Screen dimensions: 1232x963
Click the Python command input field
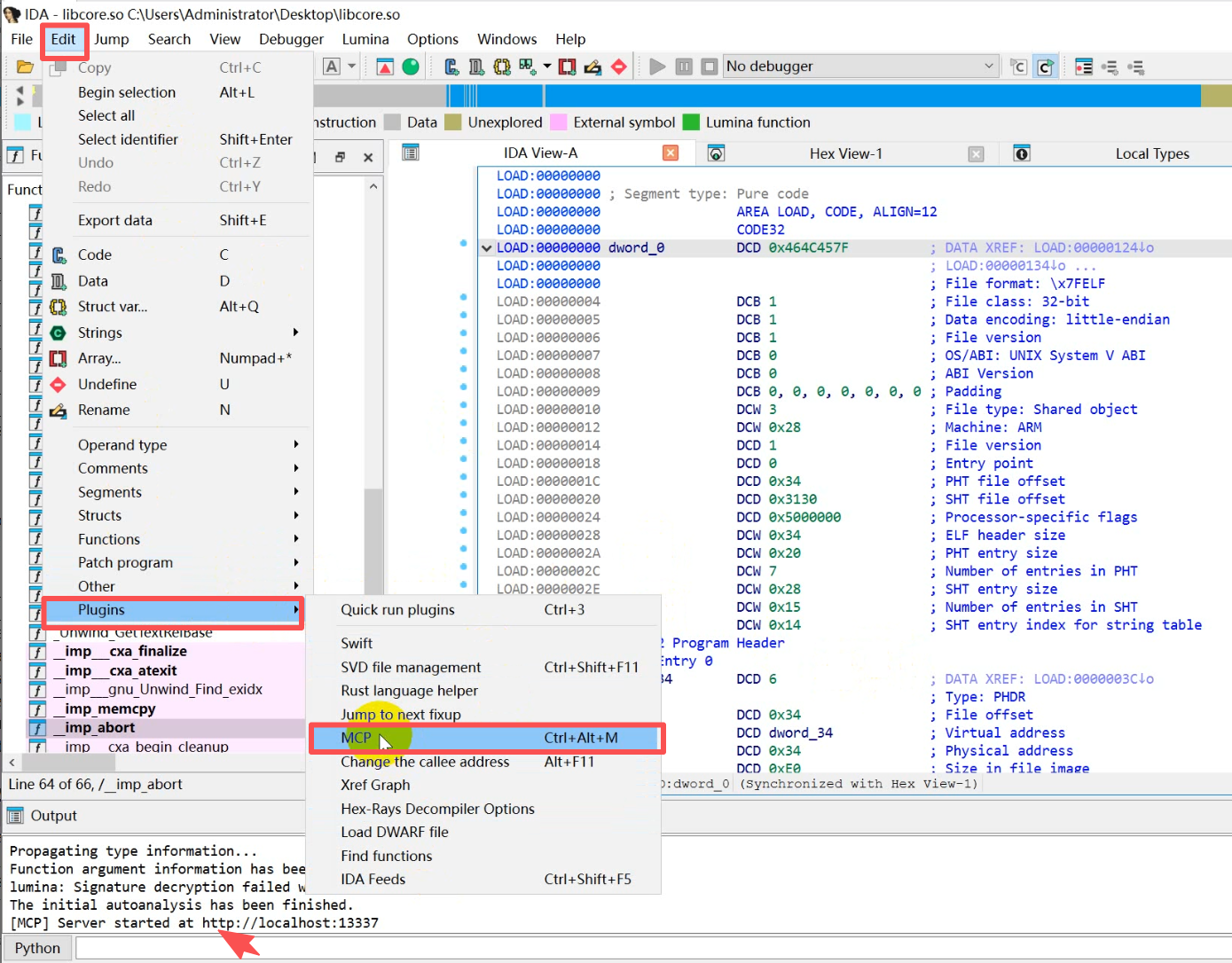pos(653,948)
